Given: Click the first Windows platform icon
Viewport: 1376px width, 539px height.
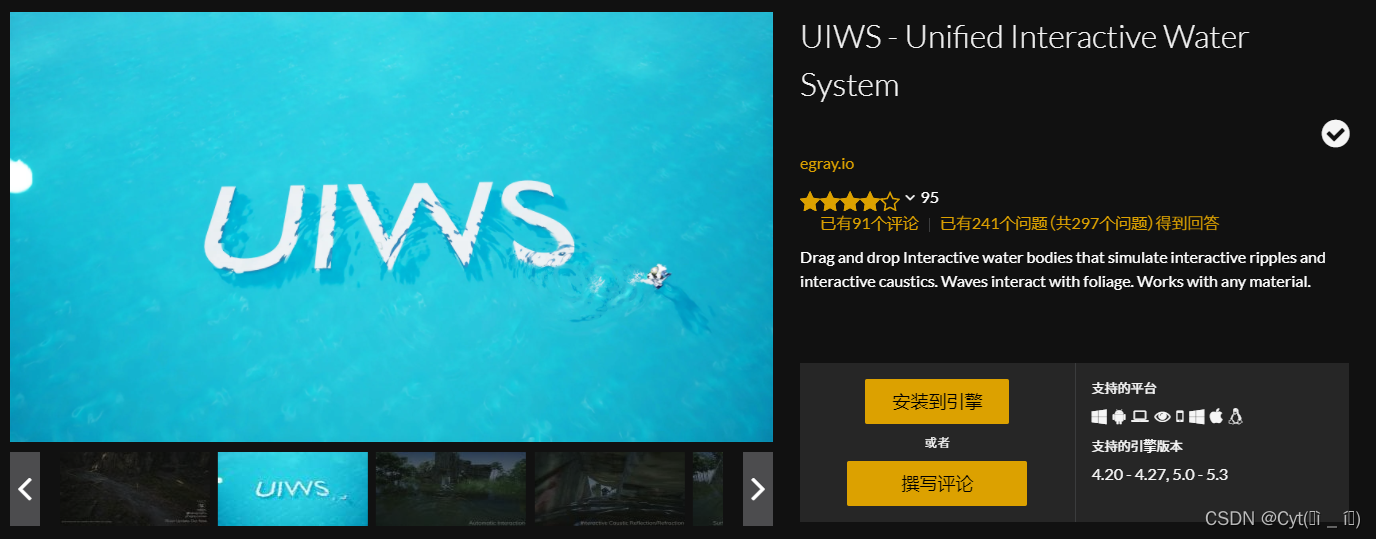Looking at the screenshot, I should (x=1099, y=417).
